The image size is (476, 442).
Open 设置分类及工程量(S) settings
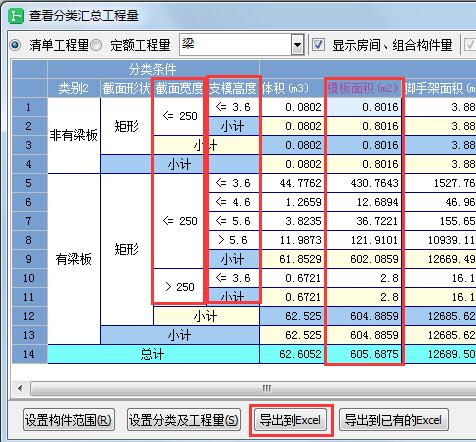184,420
